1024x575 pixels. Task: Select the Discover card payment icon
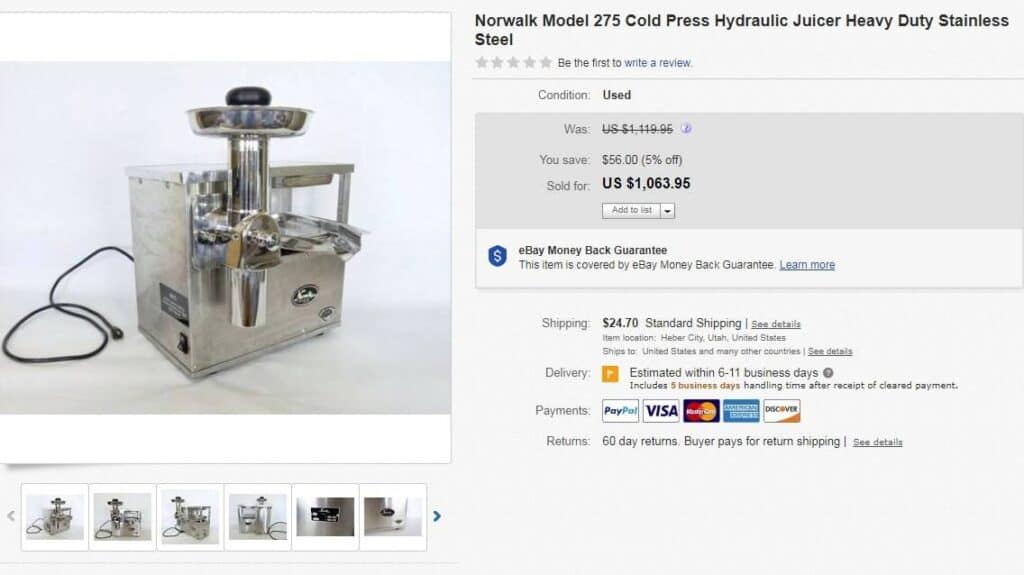click(782, 411)
